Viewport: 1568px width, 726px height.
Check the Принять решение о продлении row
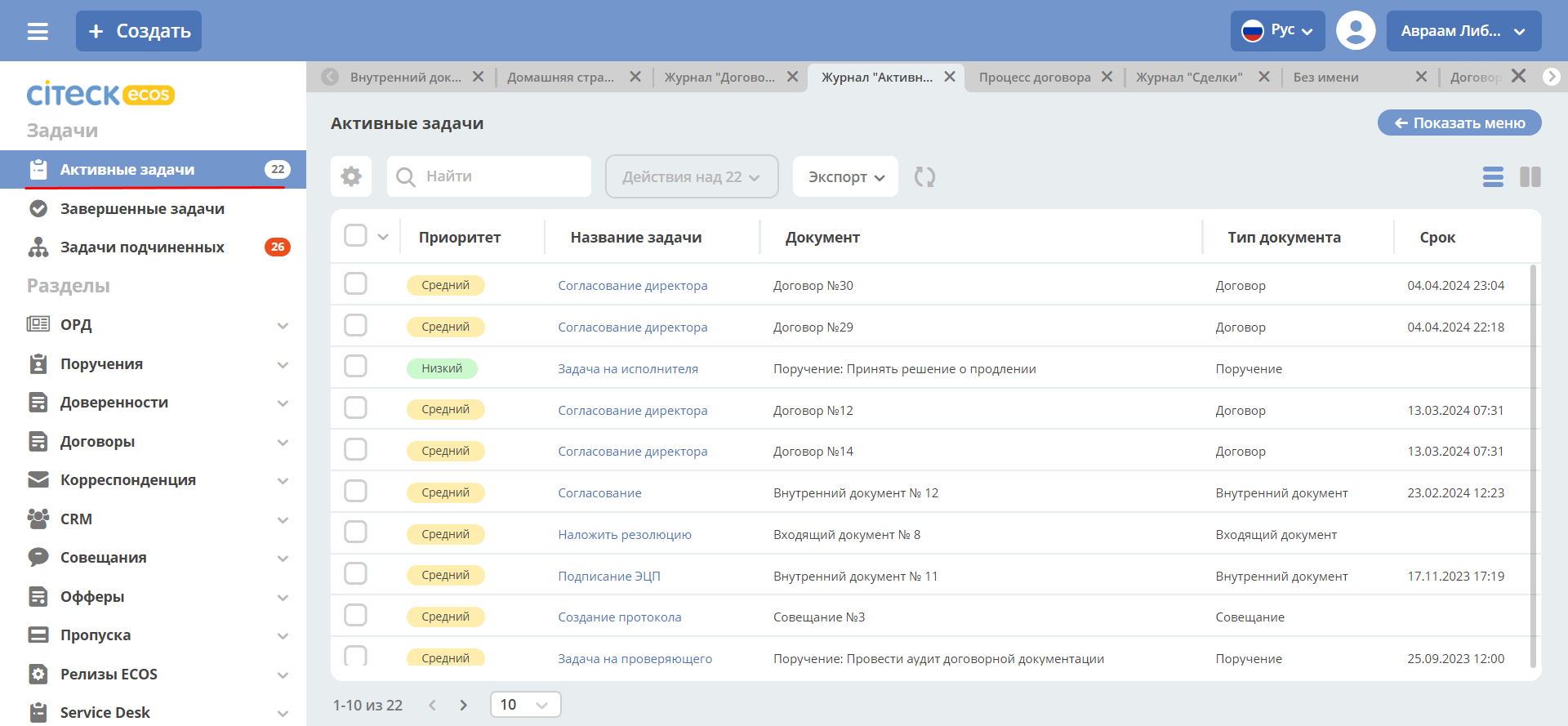click(x=355, y=366)
